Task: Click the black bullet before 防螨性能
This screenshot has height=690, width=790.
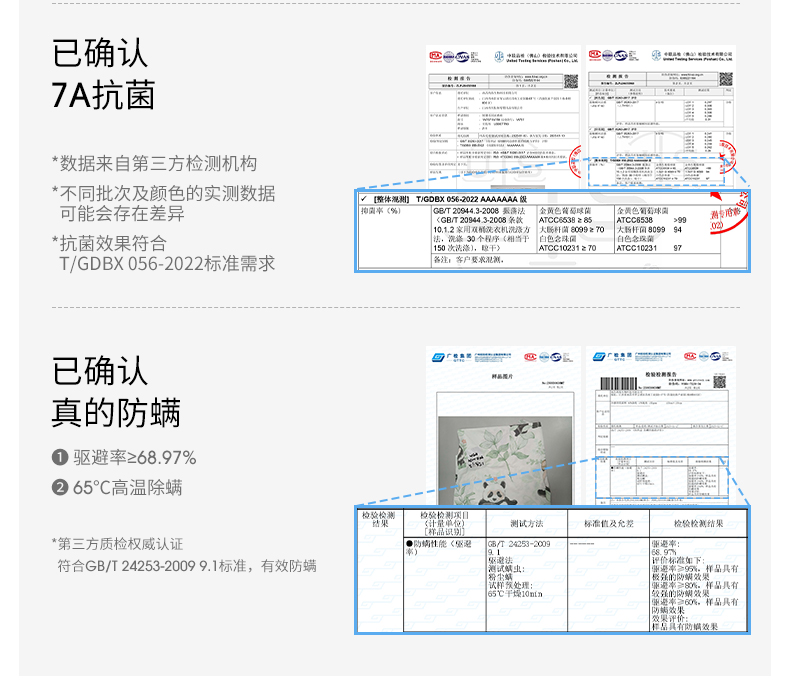Action: [x=409, y=544]
